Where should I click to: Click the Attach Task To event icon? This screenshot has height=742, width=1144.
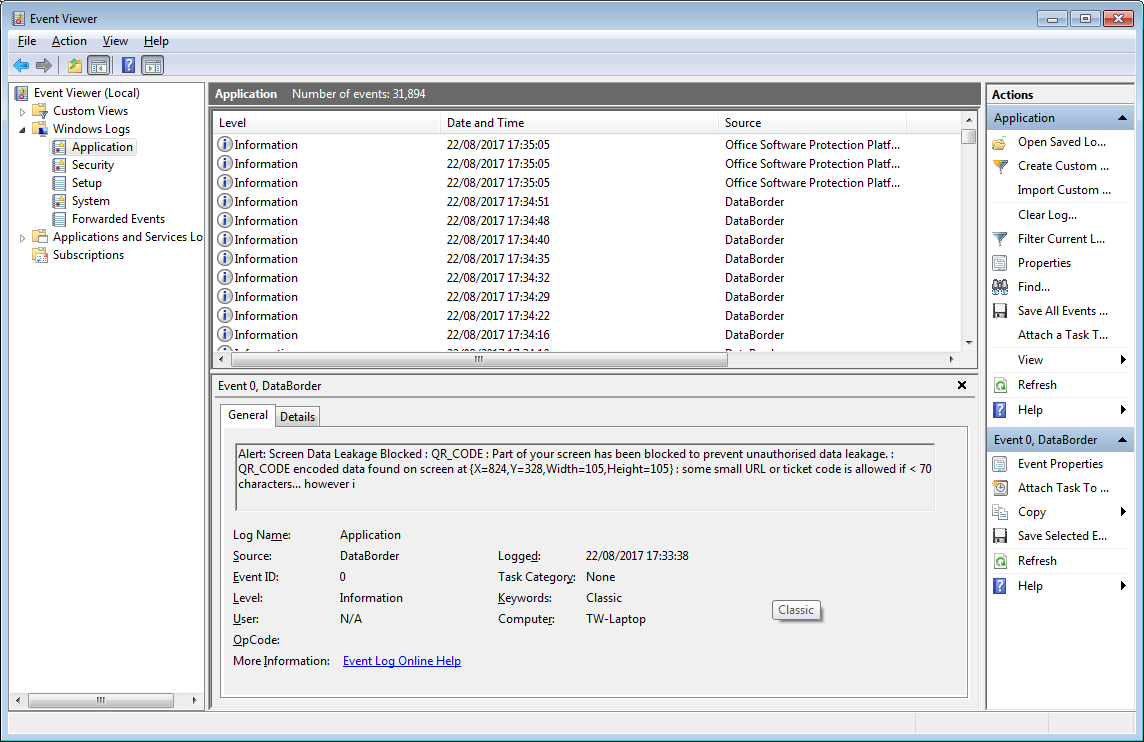(999, 488)
